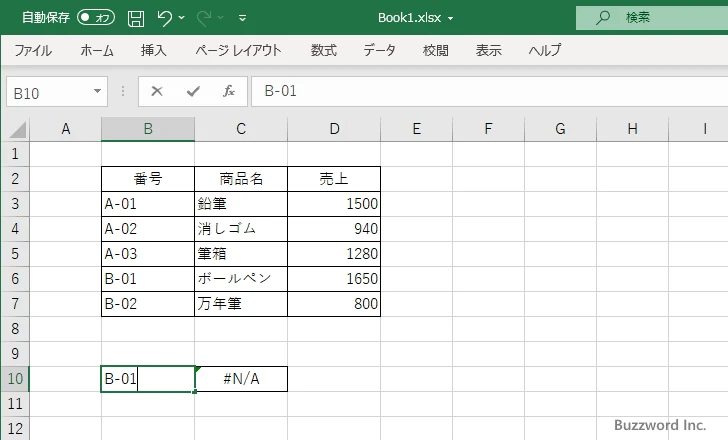Confirm entry with the checkmark icon
Viewport: 728px width, 440px height.
coord(193,91)
